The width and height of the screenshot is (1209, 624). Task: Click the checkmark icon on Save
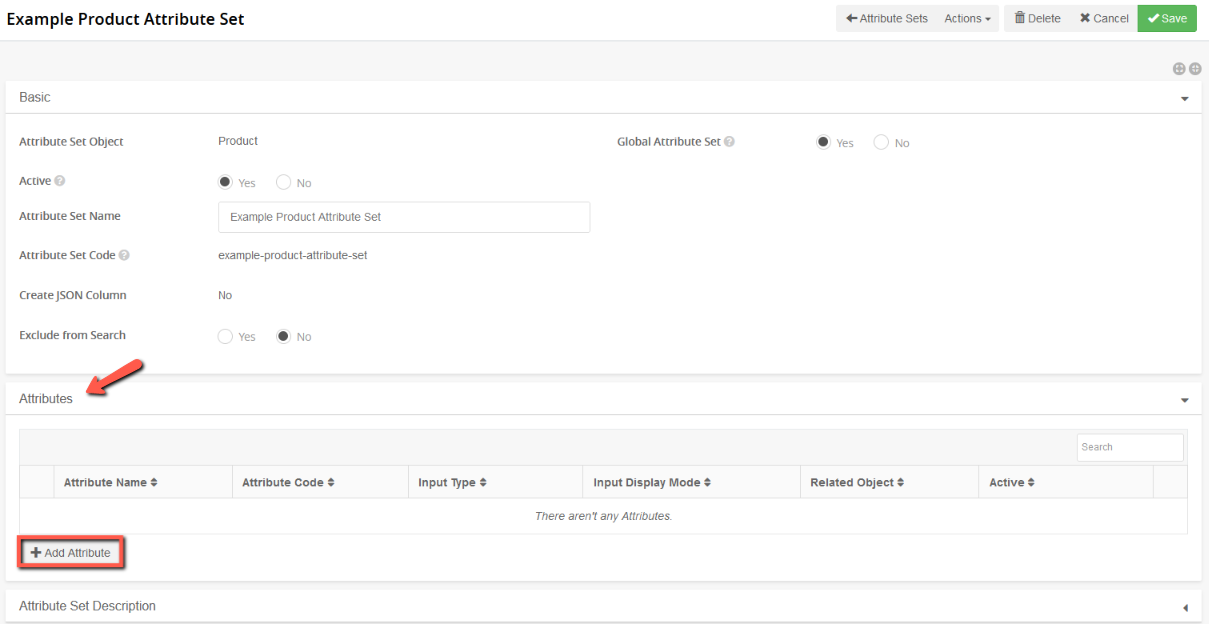click(1153, 18)
